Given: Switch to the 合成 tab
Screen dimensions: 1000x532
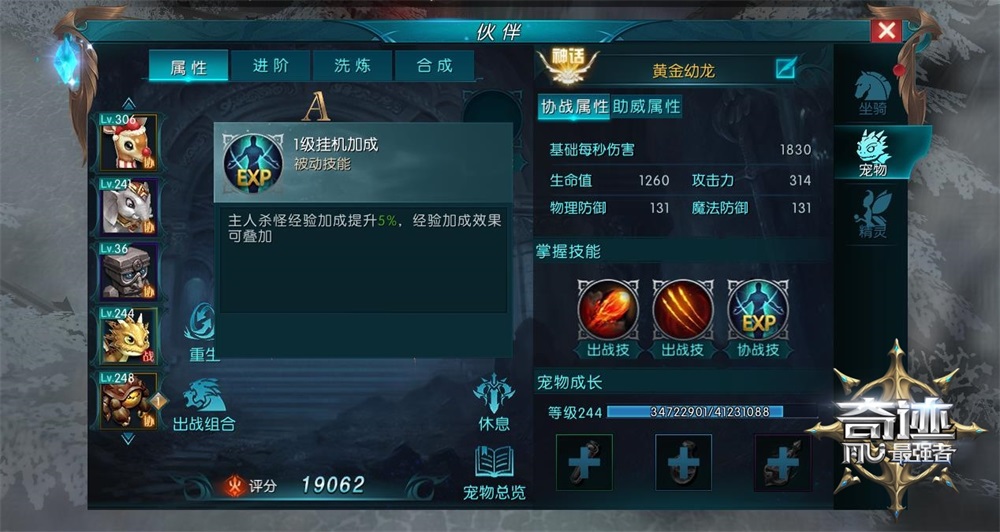Looking at the screenshot, I should pos(434,66).
